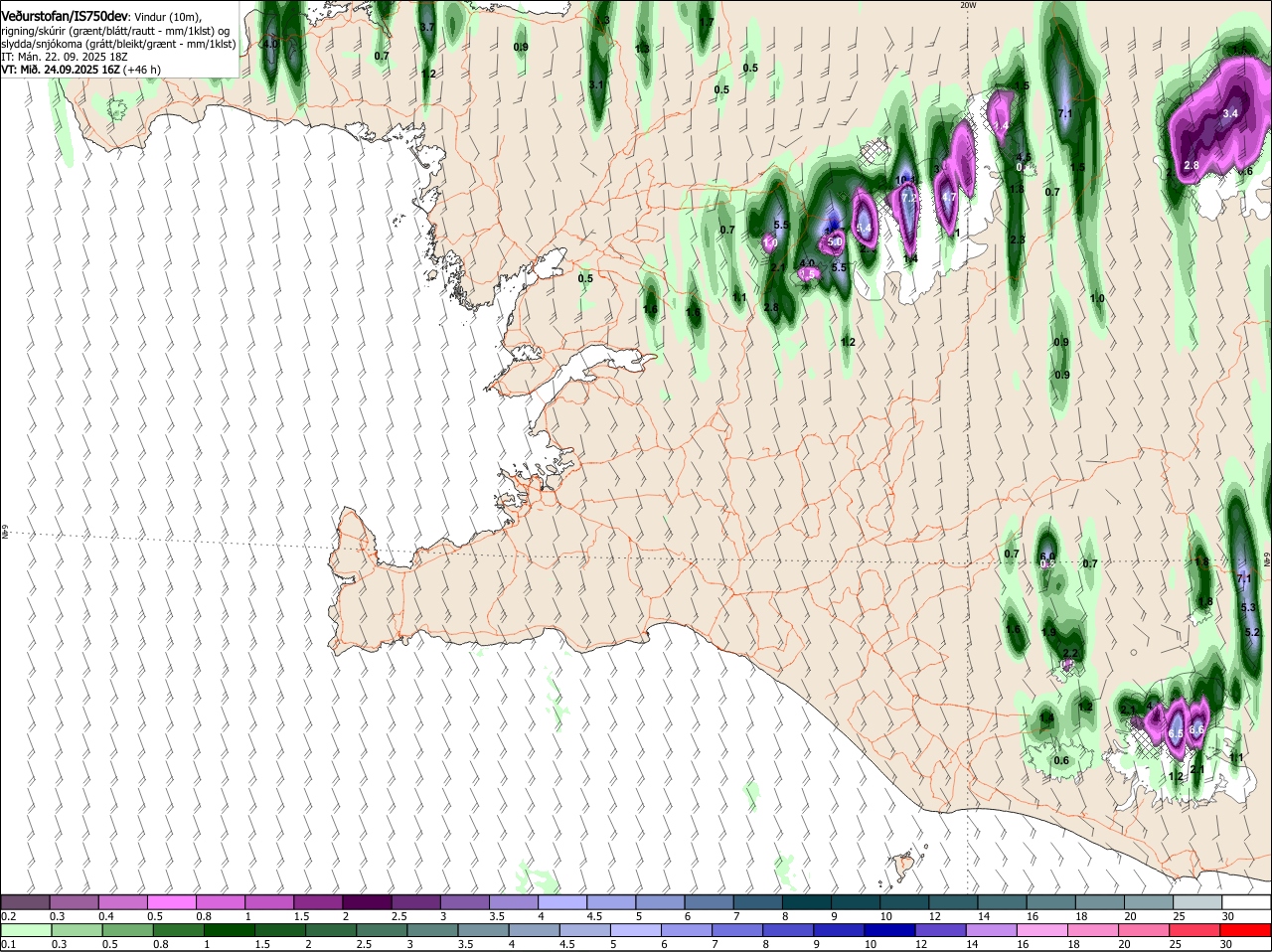Select the lavender 4 swatch in upper scale
Viewport: 1272px width, 952px height.
tap(561, 902)
